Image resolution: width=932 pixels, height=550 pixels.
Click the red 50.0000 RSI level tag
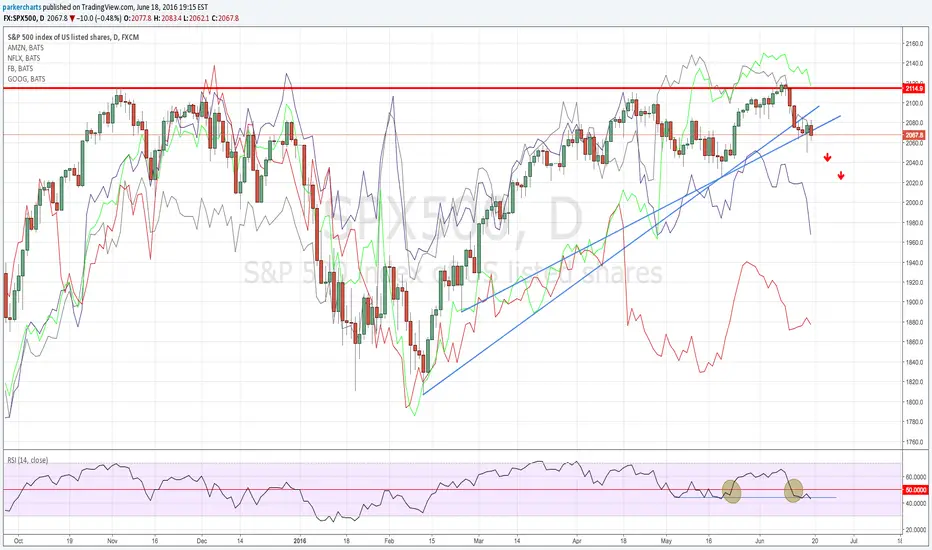pyautogui.click(x=915, y=490)
